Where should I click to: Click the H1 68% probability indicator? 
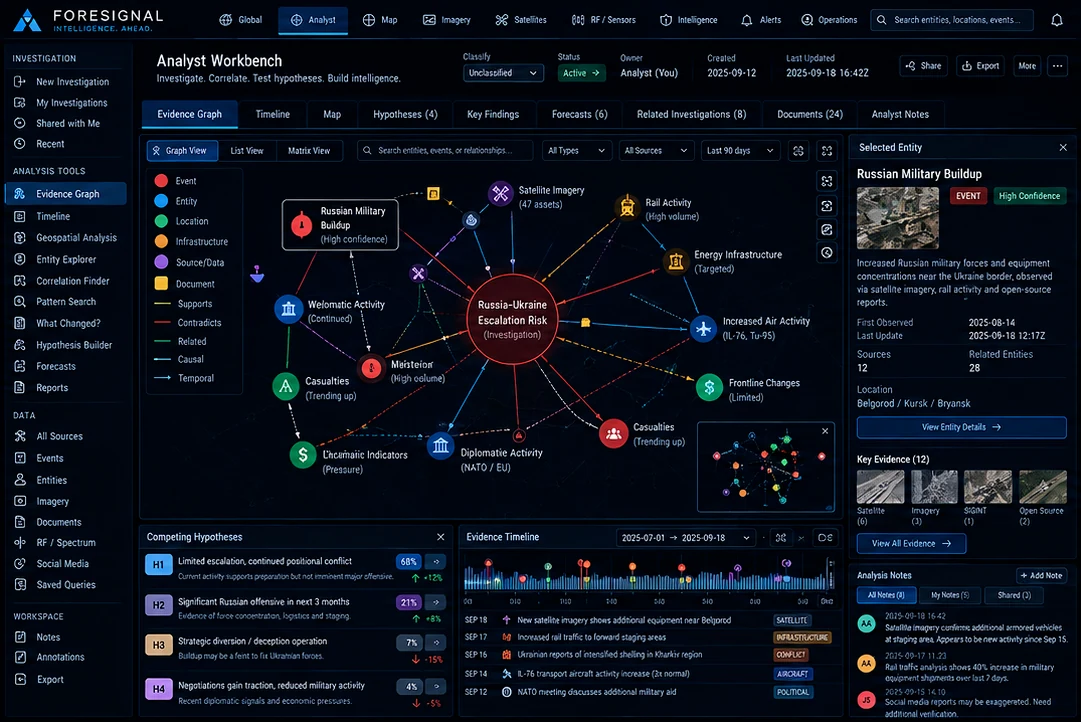pos(409,561)
